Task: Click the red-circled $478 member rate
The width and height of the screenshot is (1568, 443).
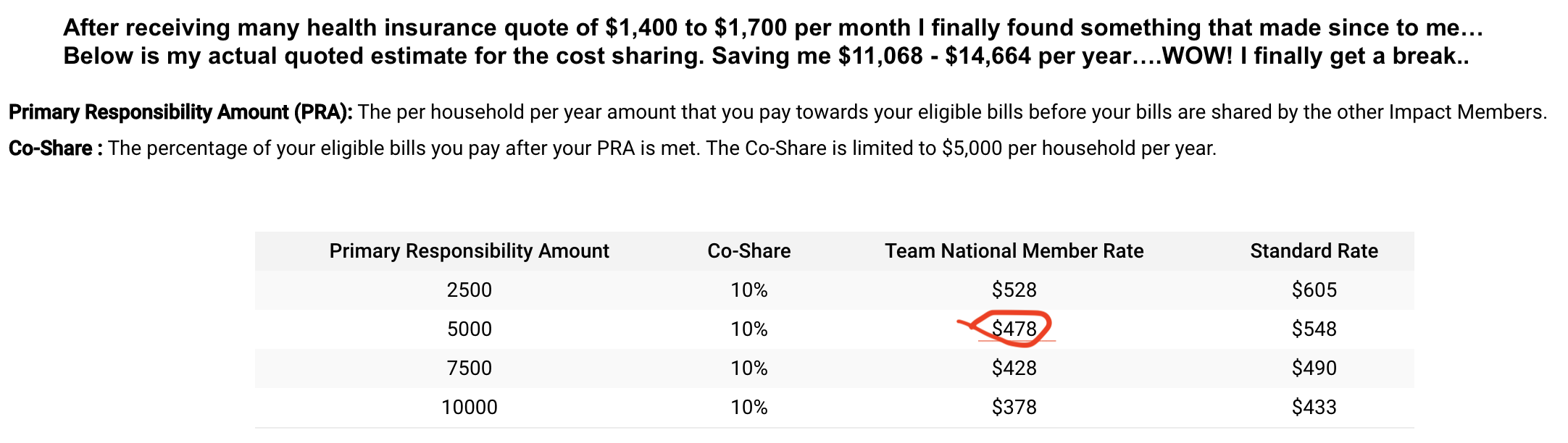Action: [x=1014, y=329]
